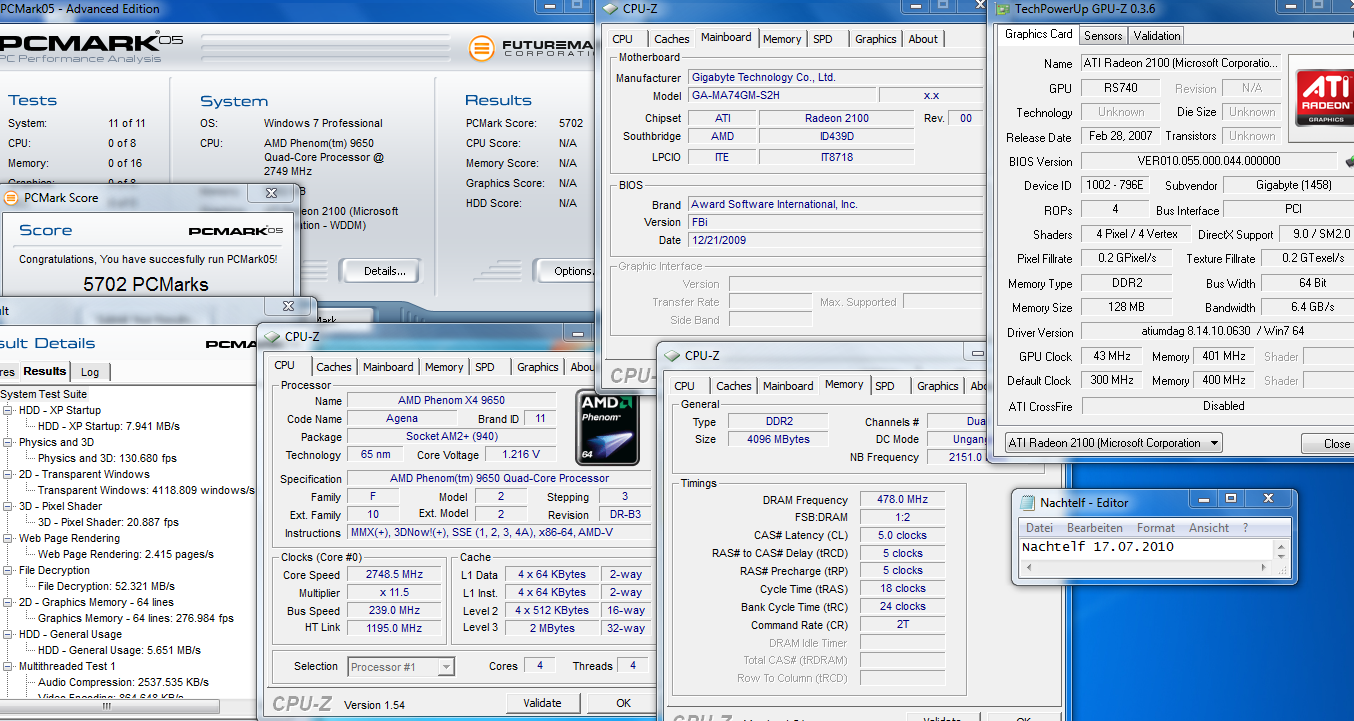The width and height of the screenshot is (1354, 721).
Task: Click the orange PCMark Score dialog title icon
Action: click(x=11, y=198)
